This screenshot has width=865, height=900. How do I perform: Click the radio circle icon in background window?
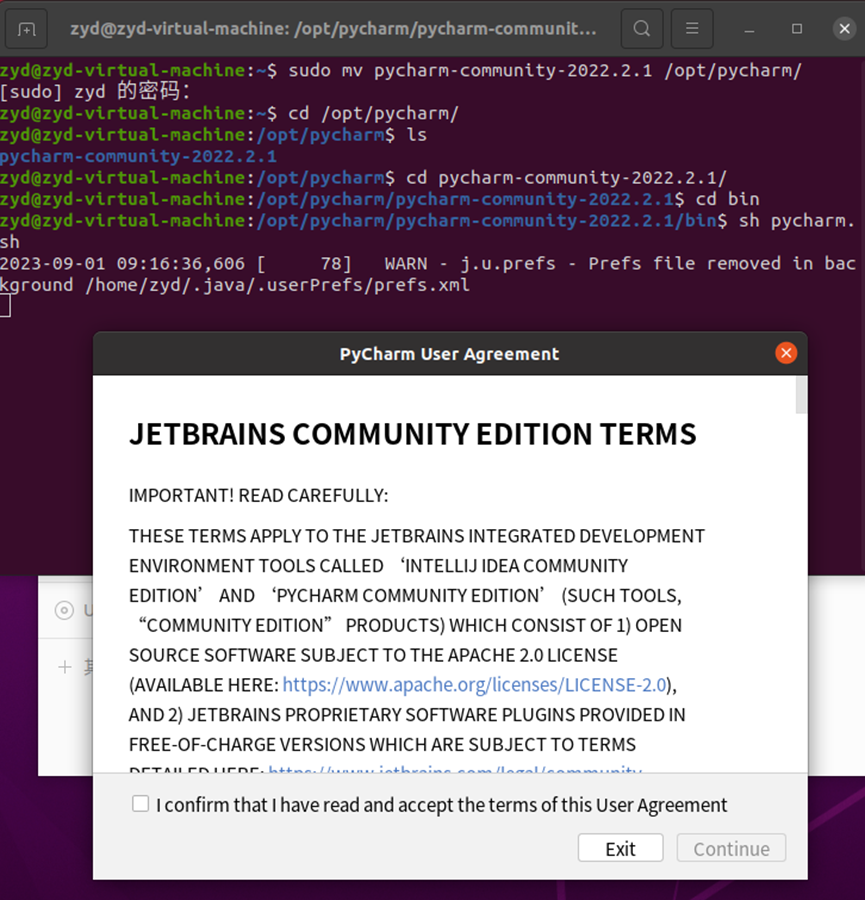pyautogui.click(x=62, y=611)
